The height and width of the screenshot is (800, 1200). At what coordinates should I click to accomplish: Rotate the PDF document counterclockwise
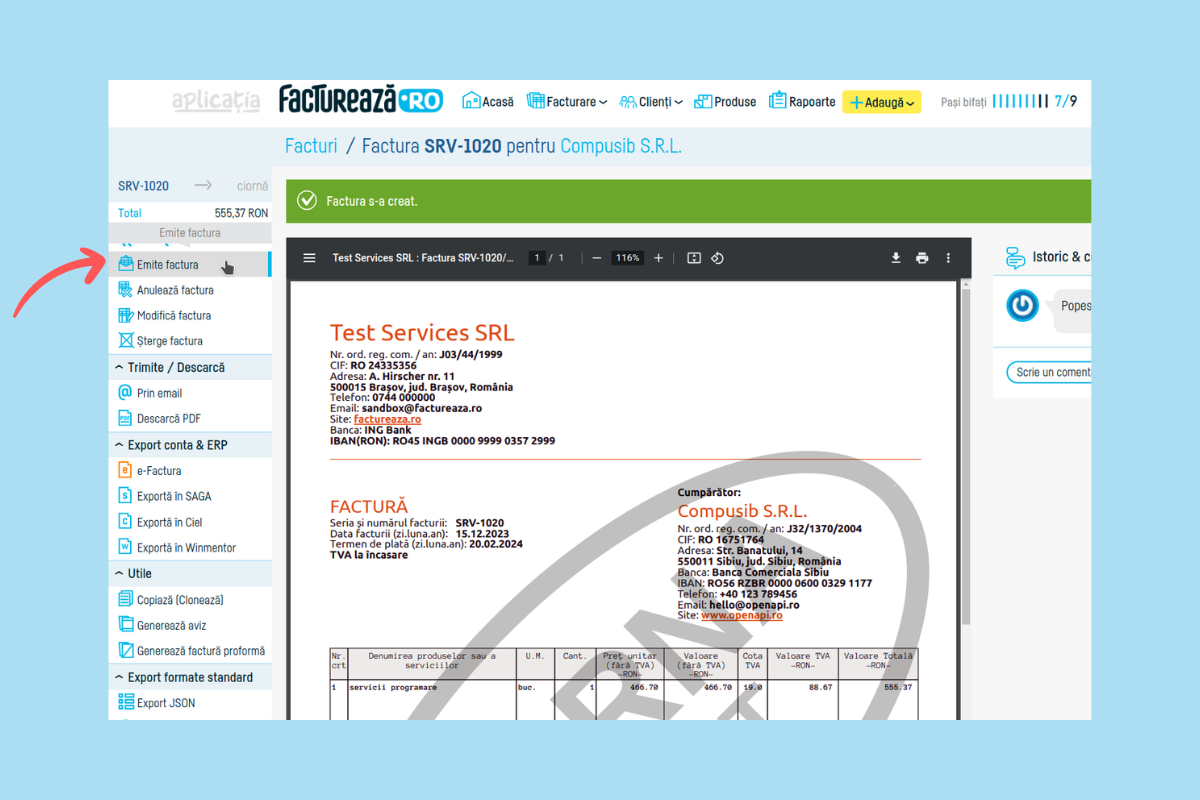click(x=717, y=258)
